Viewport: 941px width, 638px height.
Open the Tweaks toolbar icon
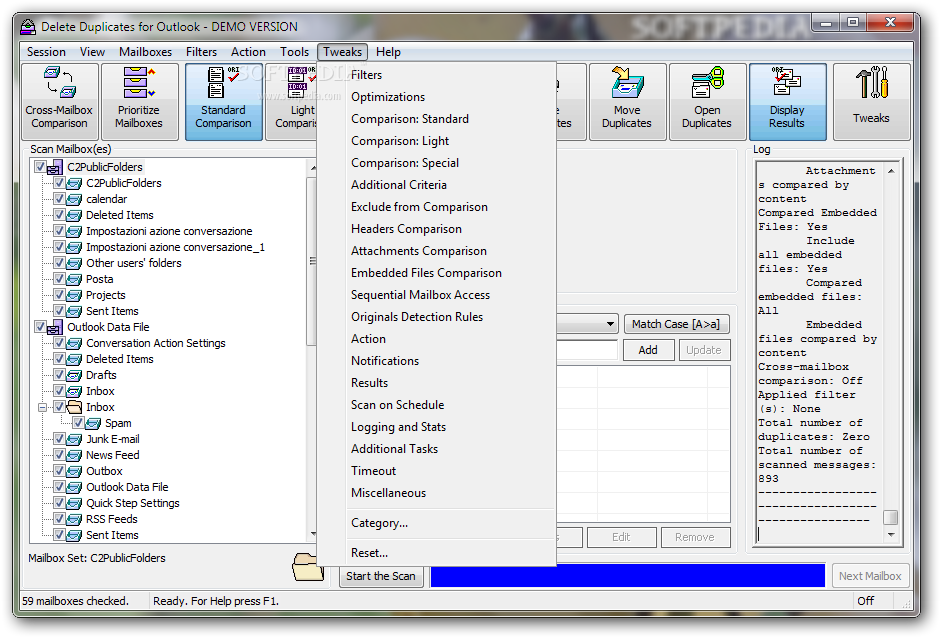click(871, 102)
